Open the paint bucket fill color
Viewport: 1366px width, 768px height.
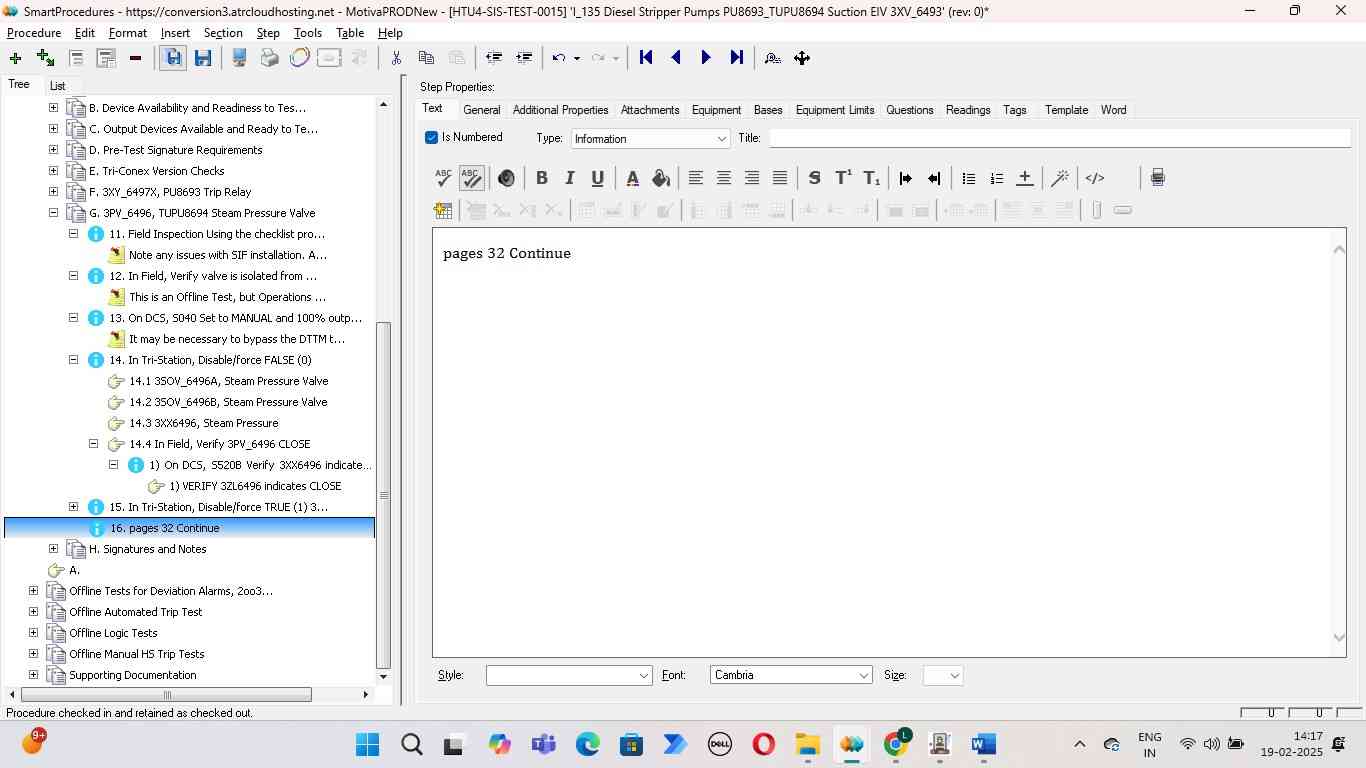point(660,178)
